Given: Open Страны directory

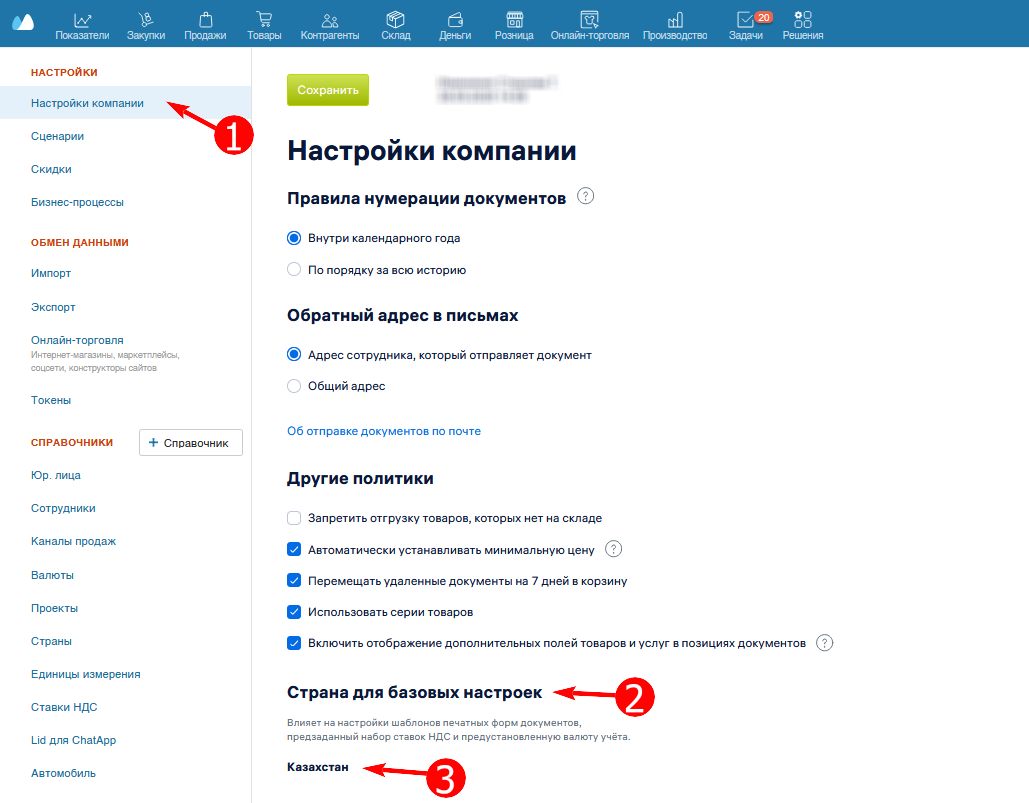Looking at the screenshot, I should 51,642.
